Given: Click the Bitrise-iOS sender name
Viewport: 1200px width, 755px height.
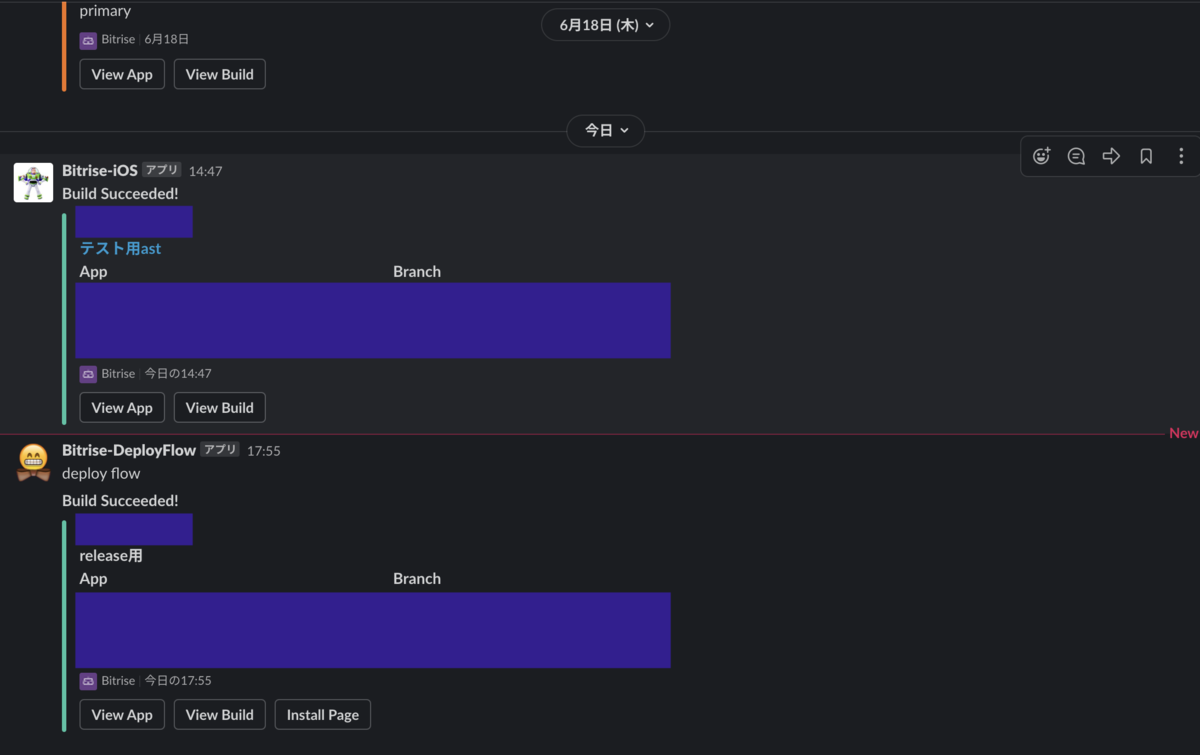Looking at the screenshot, I should [x=100, y=171].
